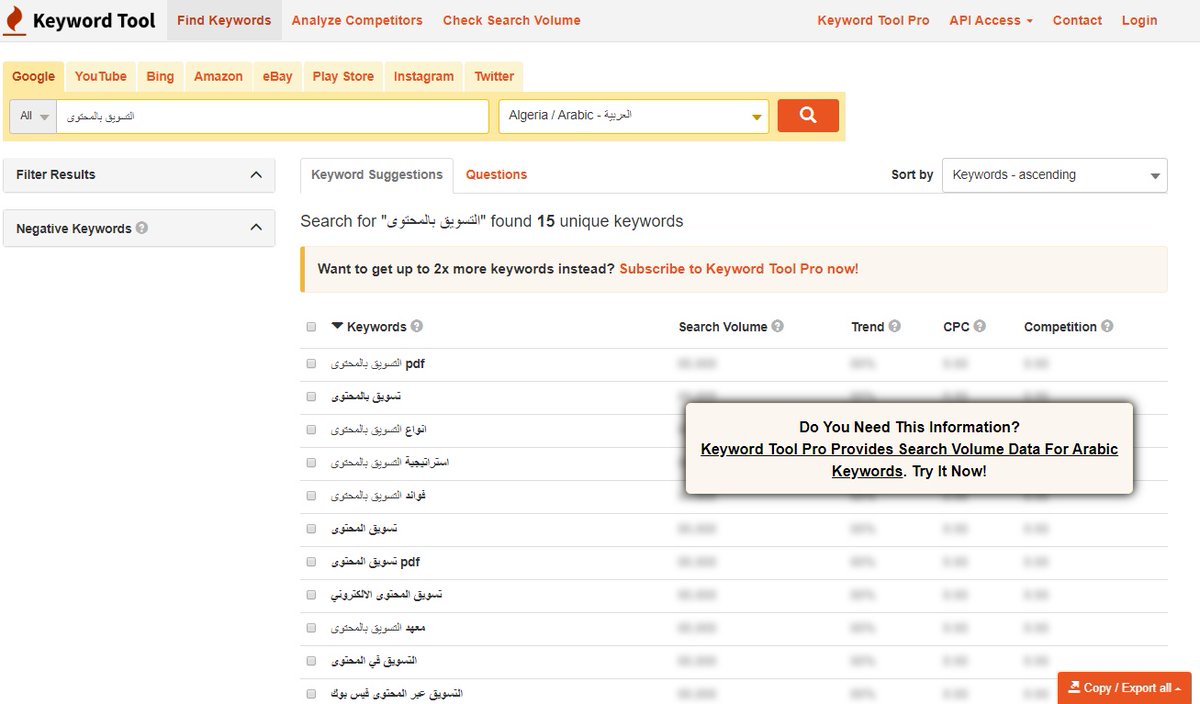Image resolution: width=1200 pixels, height=704 pixels.
Task: Check the box for التسويق بالمحتوى pdf
Action: pos(311,364)
